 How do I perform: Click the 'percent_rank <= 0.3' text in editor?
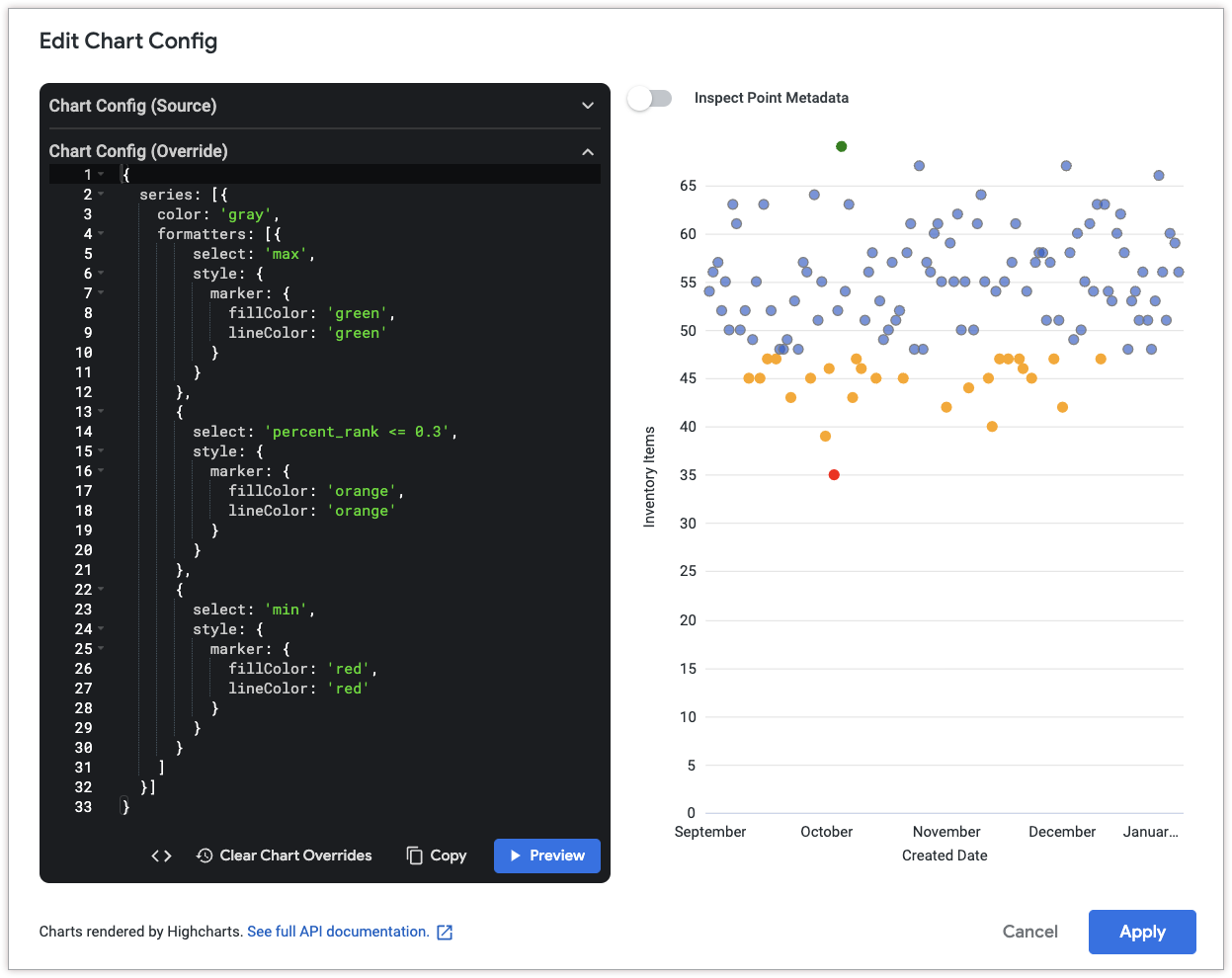tap(360, 432)
